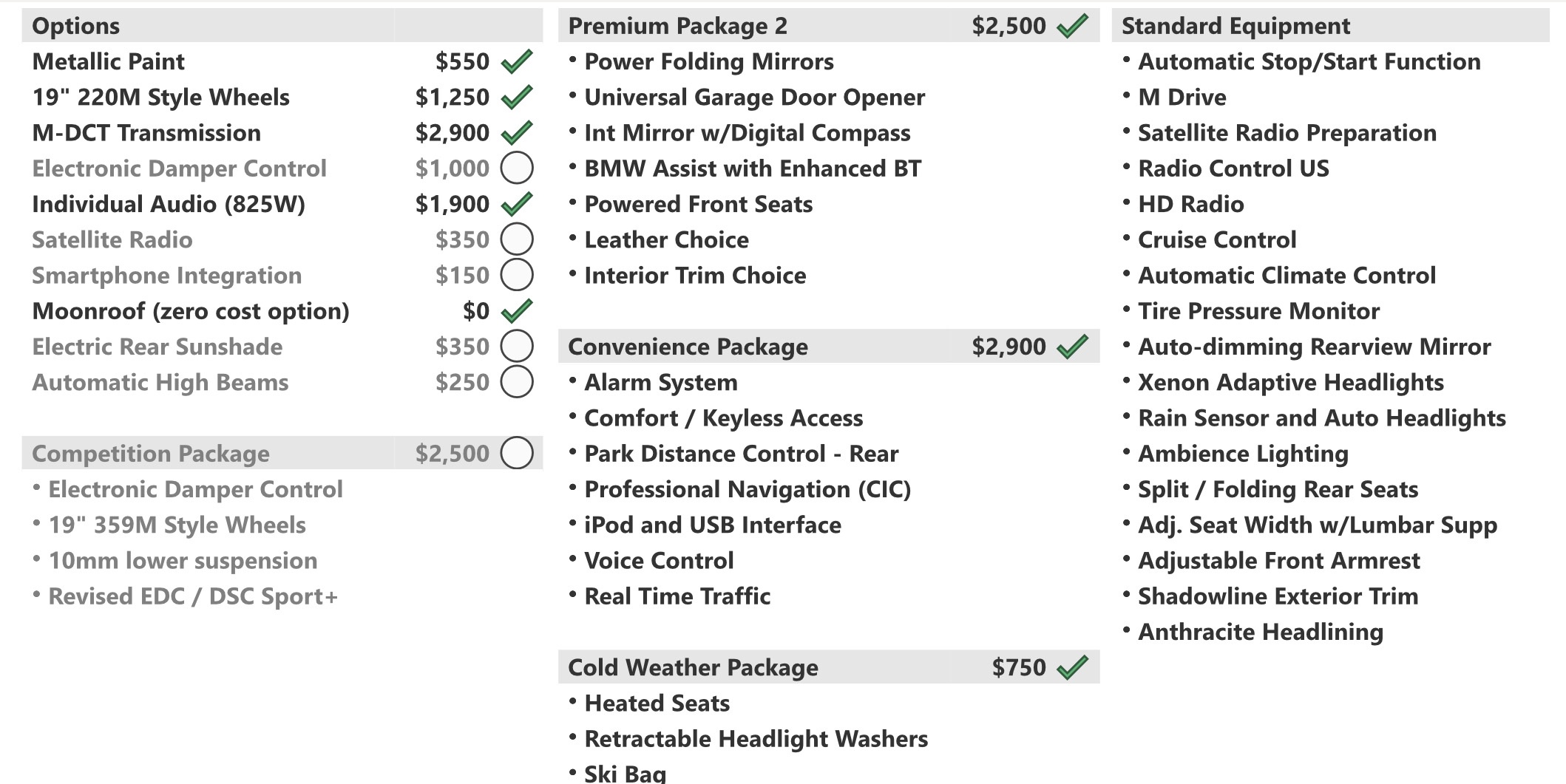Uncheck the Convenience Package checkmark
The height and width of the screenshot is (784, 1566).
1072,346
